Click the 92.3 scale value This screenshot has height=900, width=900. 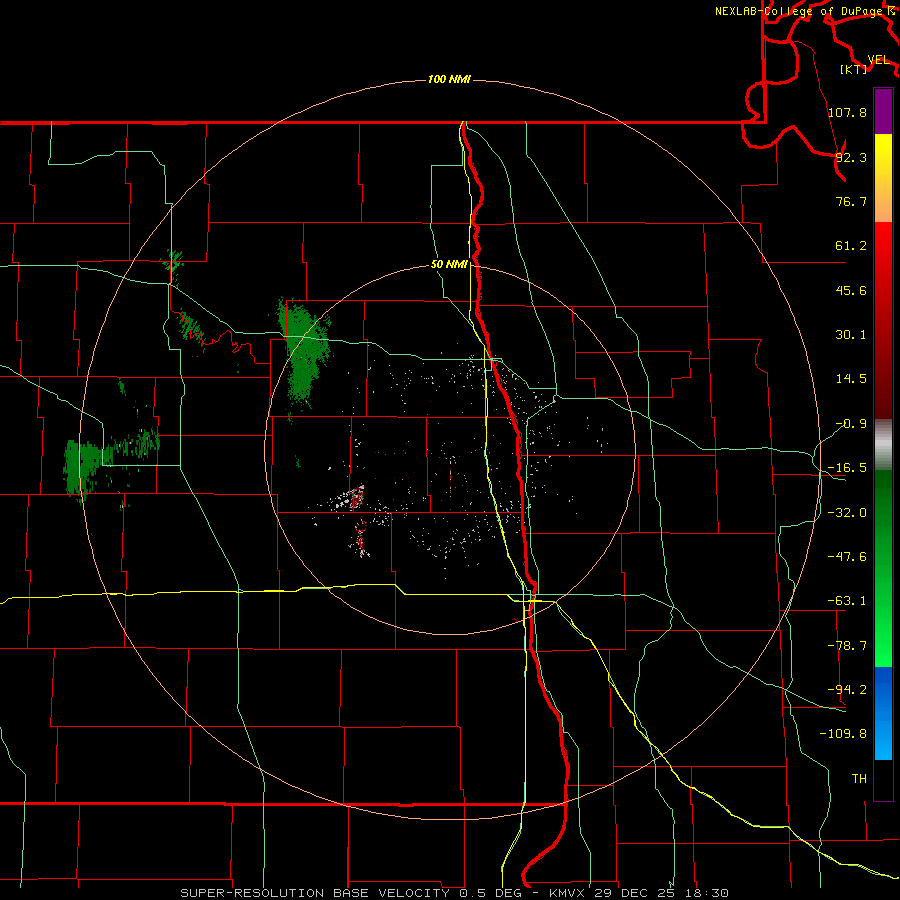click(851, 157)
